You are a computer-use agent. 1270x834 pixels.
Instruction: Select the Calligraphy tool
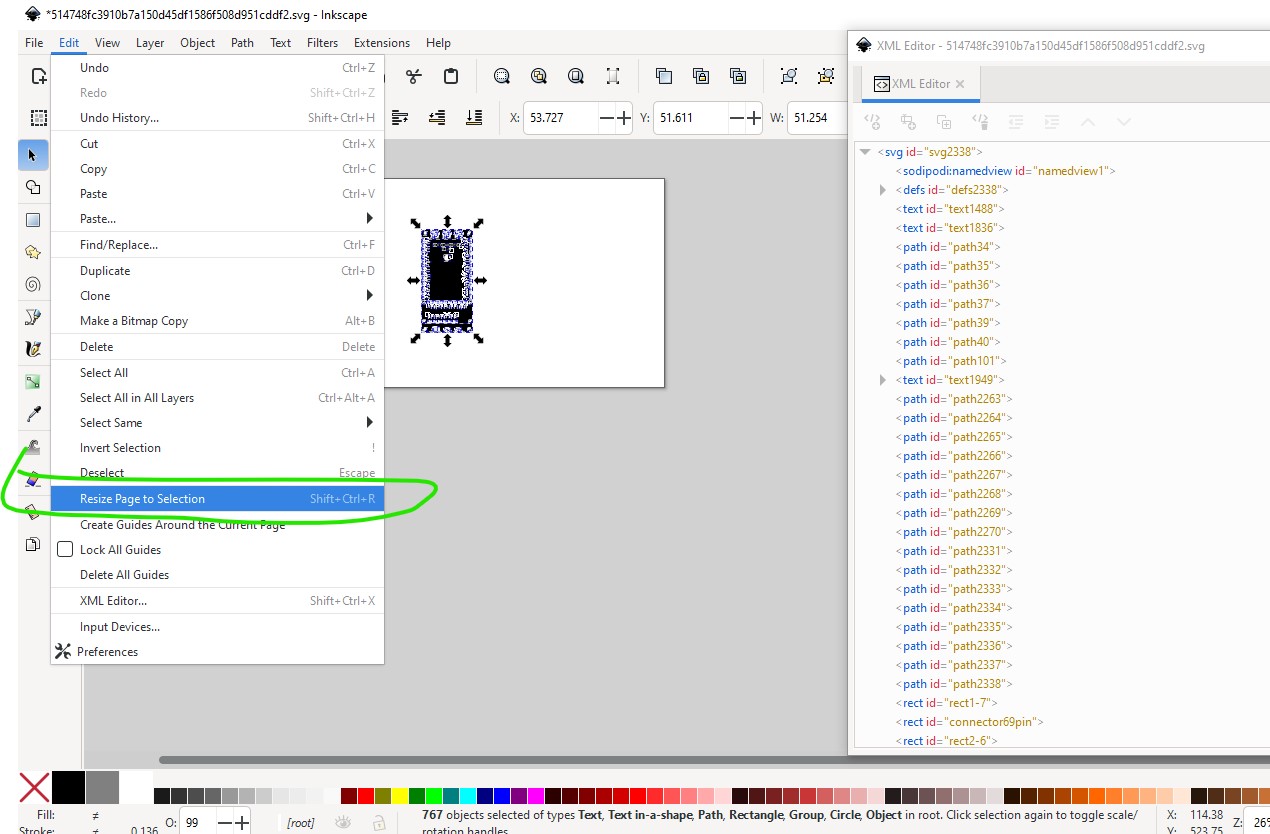[33, 349]
